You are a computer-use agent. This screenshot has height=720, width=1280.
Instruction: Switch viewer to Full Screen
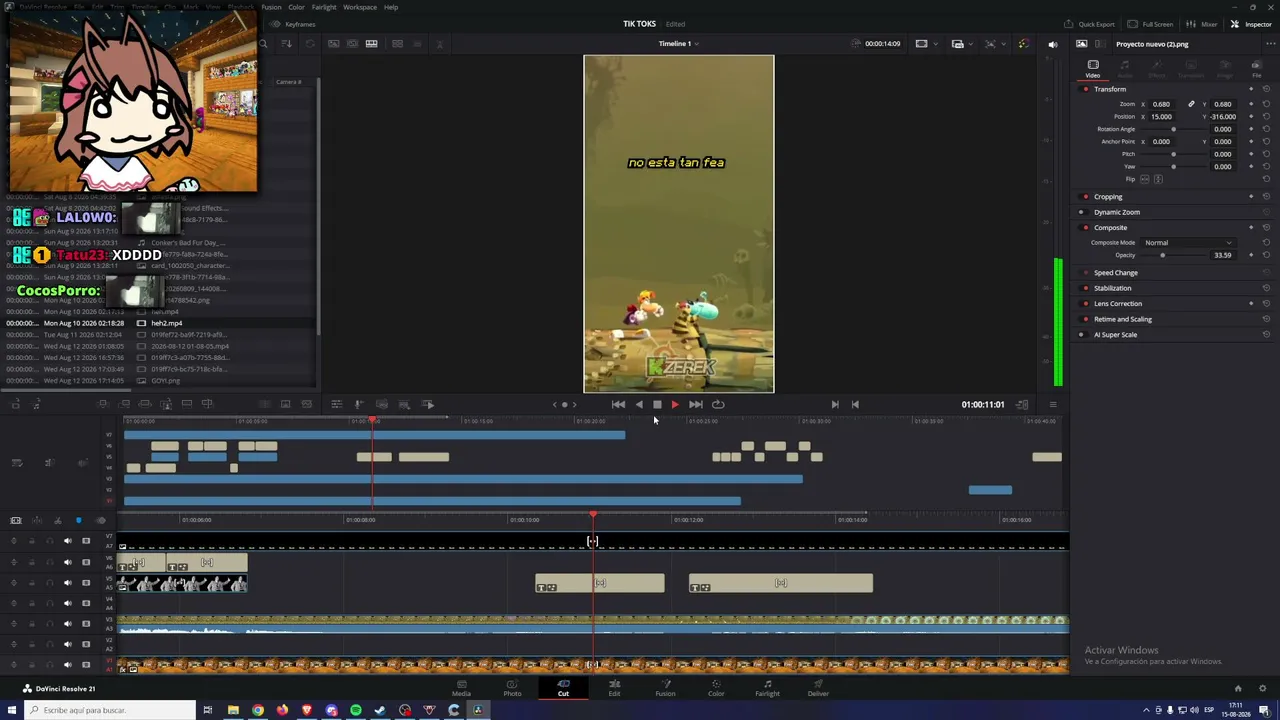pos(1150,24)
